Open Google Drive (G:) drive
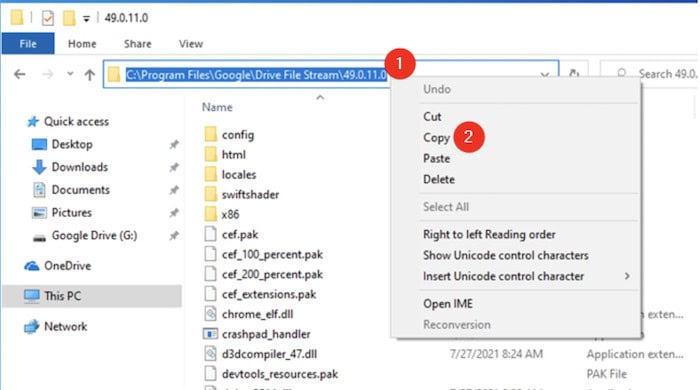 pyautogui.click(x=94, y=236)
